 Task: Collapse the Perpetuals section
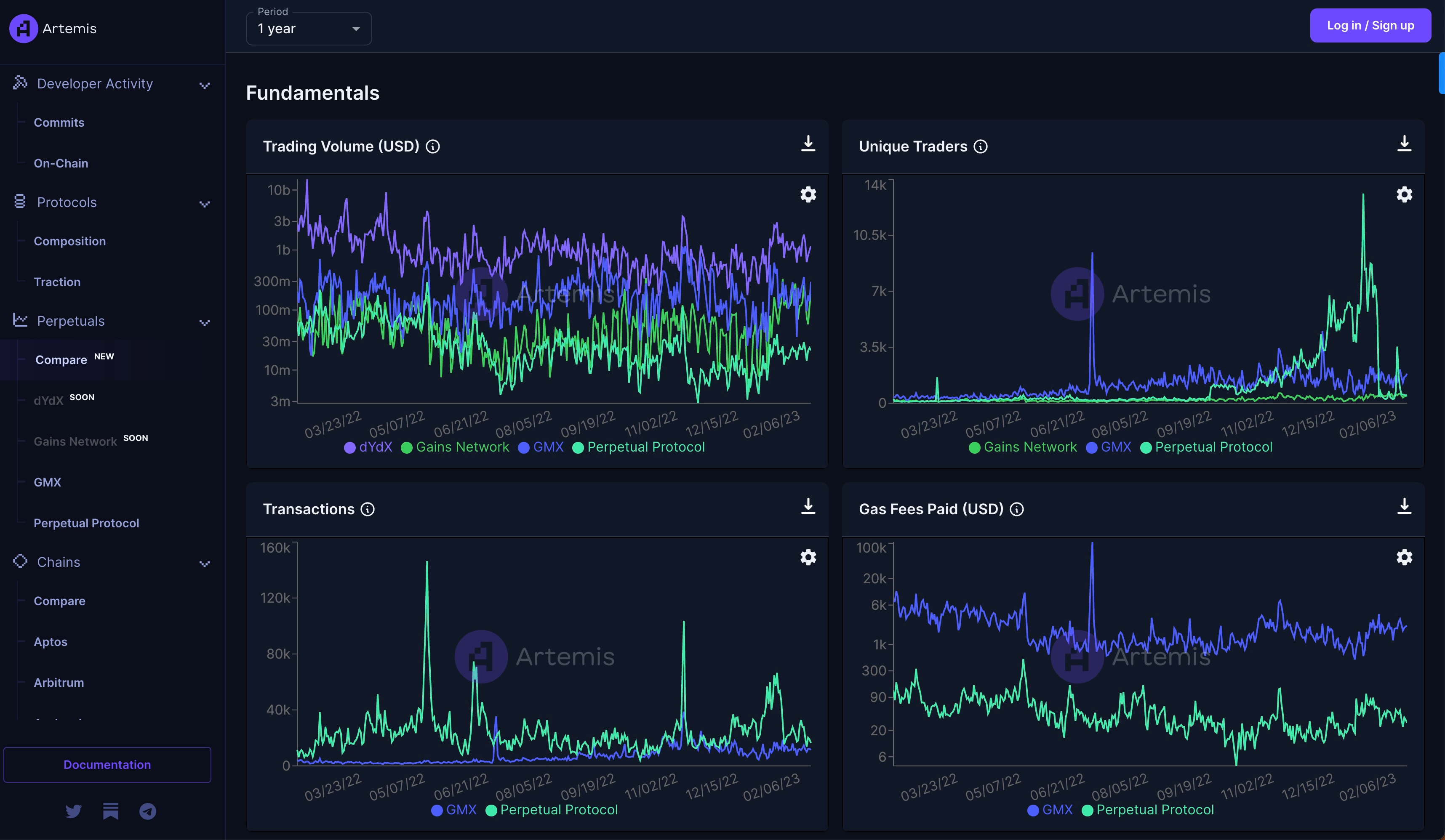tap(205, 323)
